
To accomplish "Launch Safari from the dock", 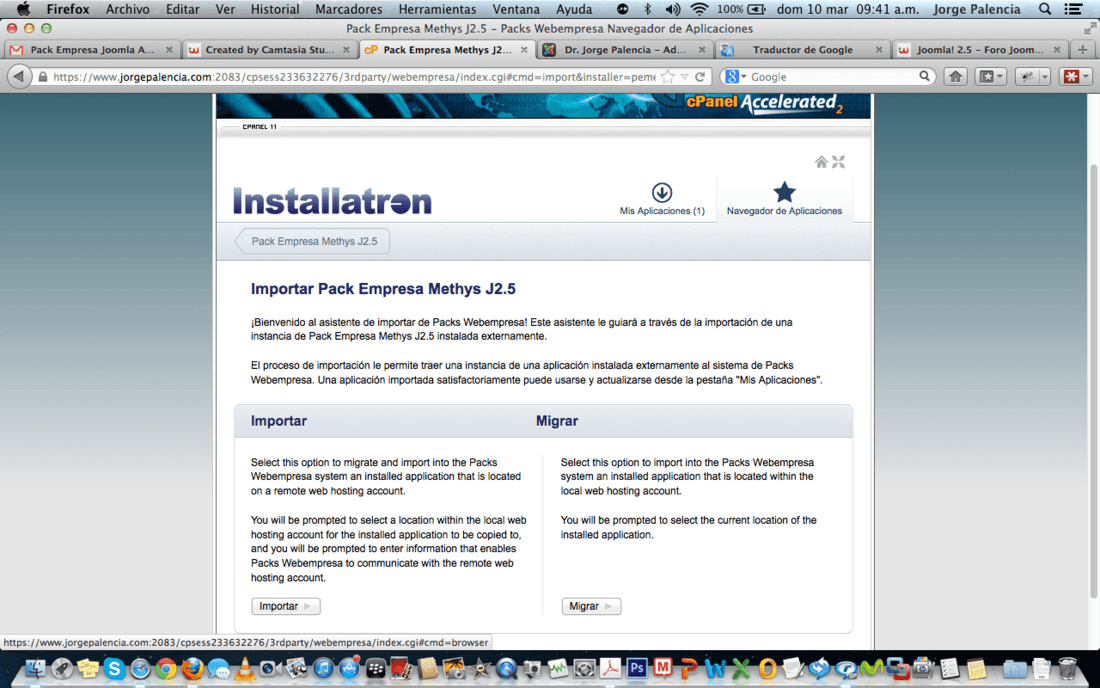I will coord(140,669).
